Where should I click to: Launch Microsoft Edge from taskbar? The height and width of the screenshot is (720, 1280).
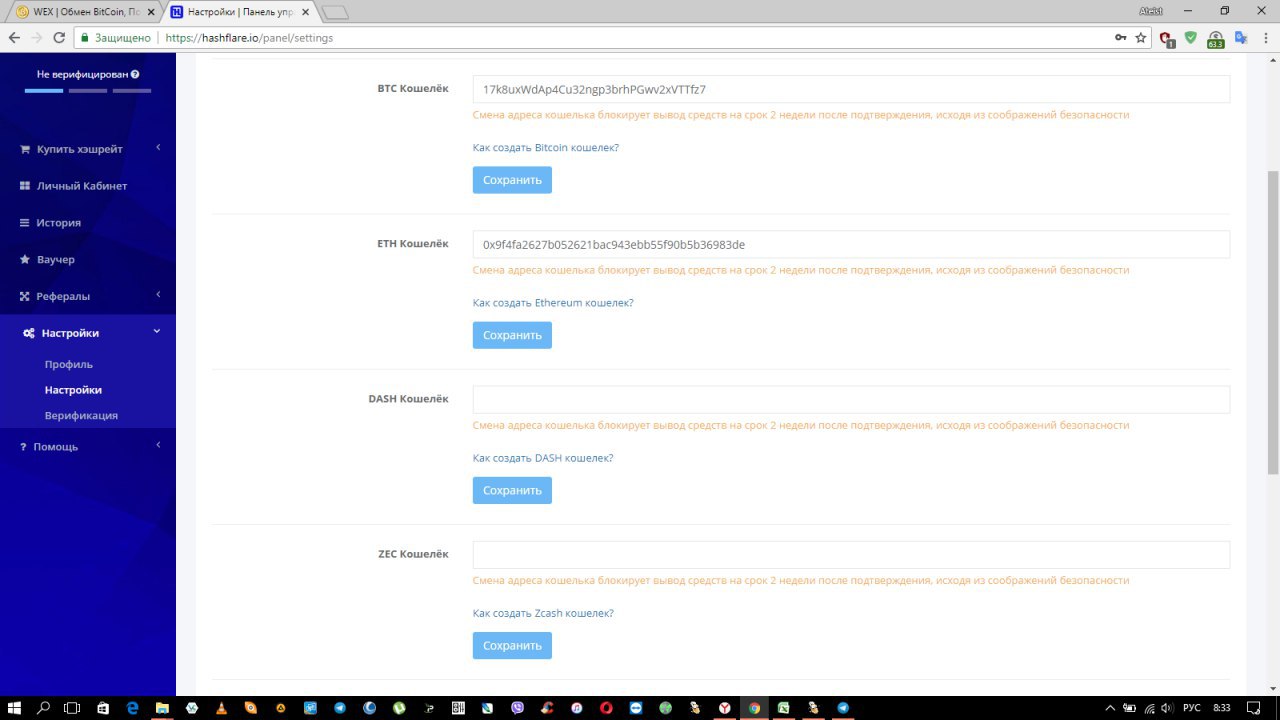coord(132,707)
